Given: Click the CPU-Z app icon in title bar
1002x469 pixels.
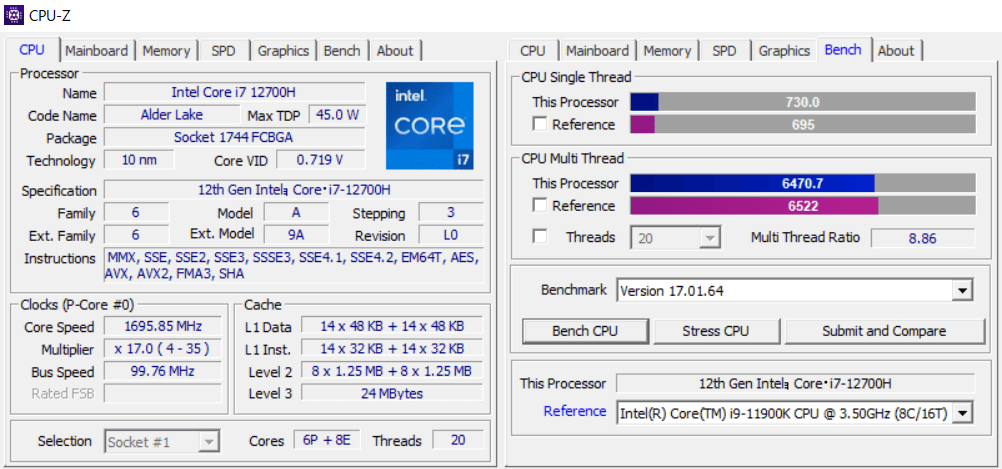Looking at the screenshot, I should (x=13, y=15).
